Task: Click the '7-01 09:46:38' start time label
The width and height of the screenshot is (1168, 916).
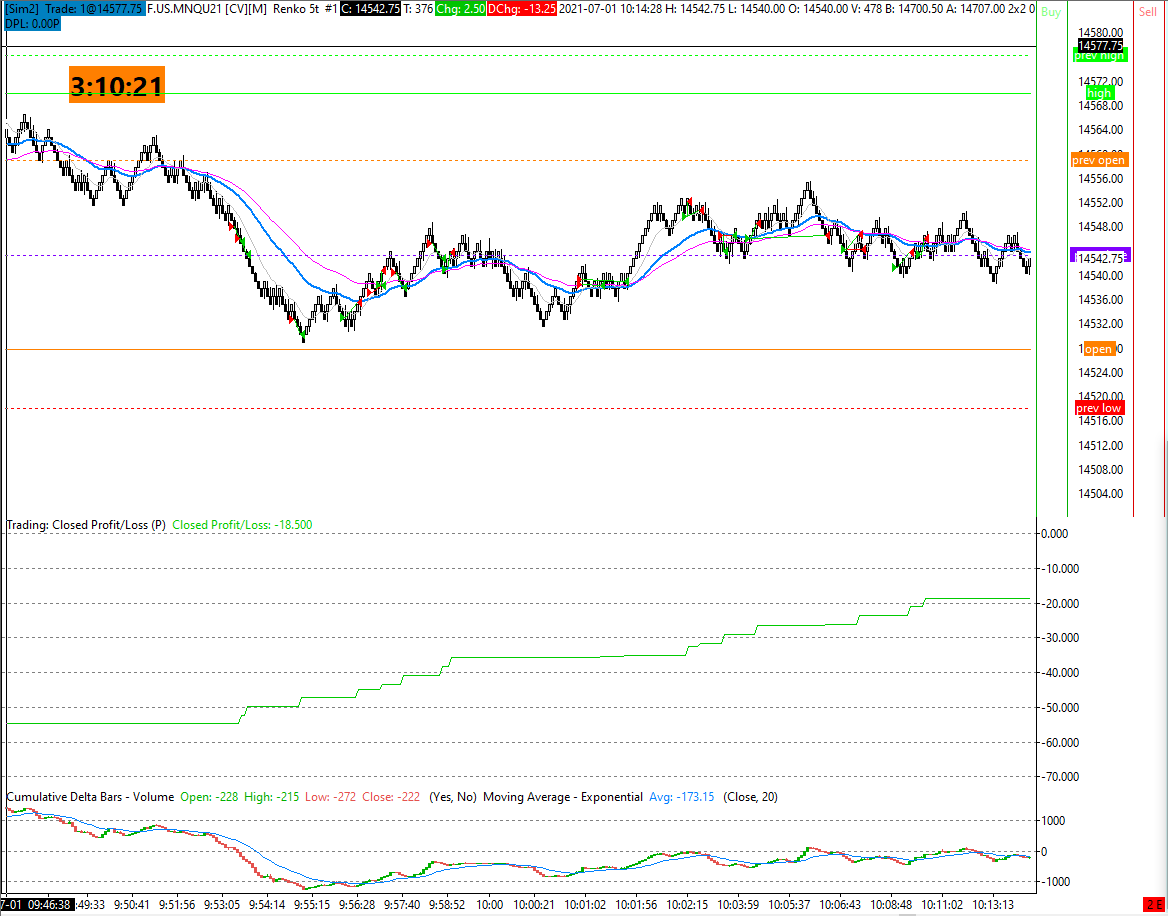Action: [37, 905]
